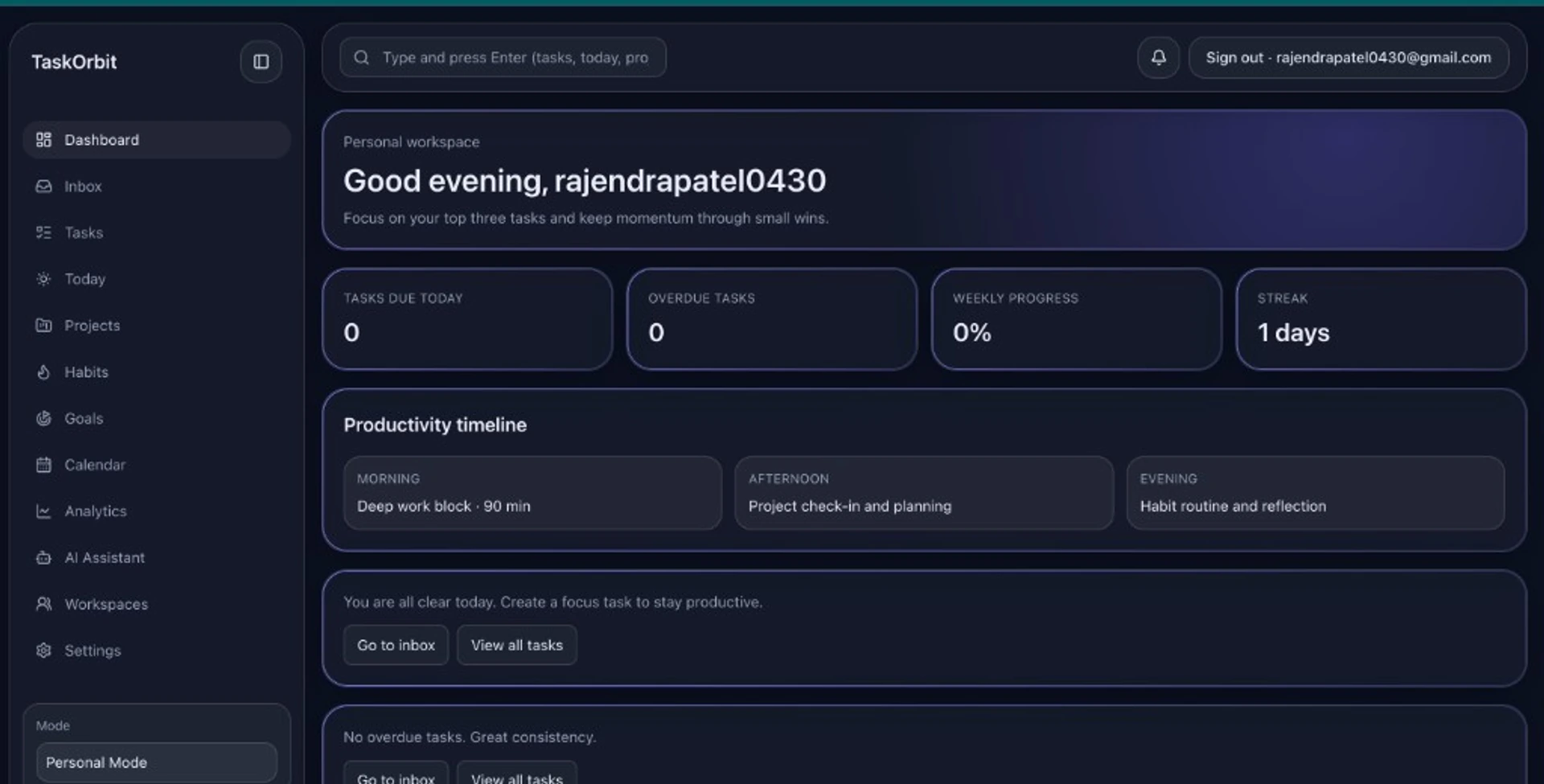Viewport: 1544px width, 784px height.
Task: Open the Dashboard menu item
Action: 157,140
